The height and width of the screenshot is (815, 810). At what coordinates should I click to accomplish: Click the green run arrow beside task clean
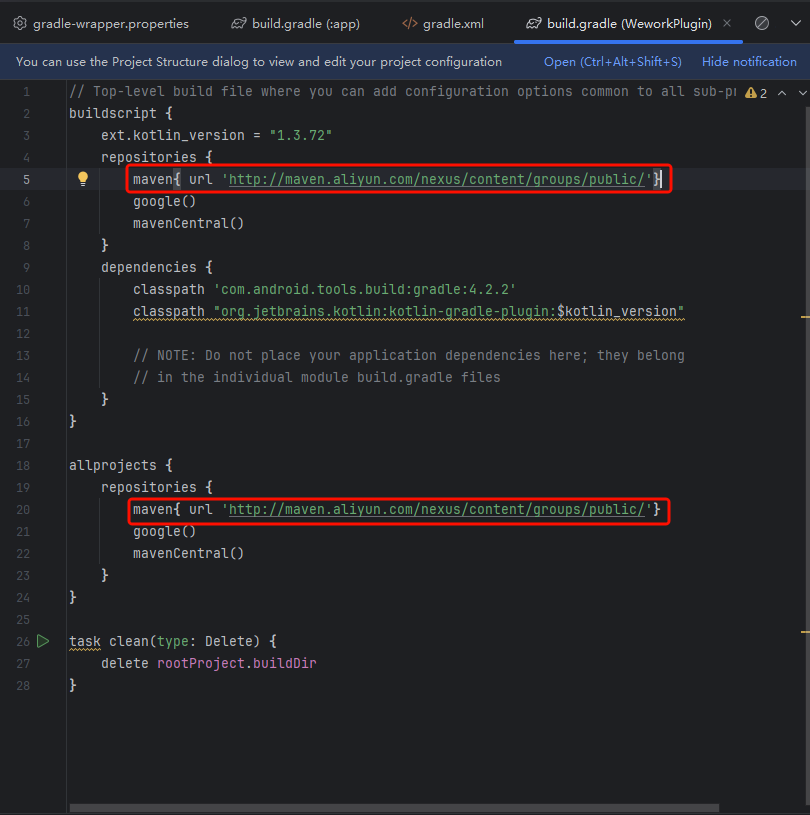pyautogui.click(x=43, y=641)
